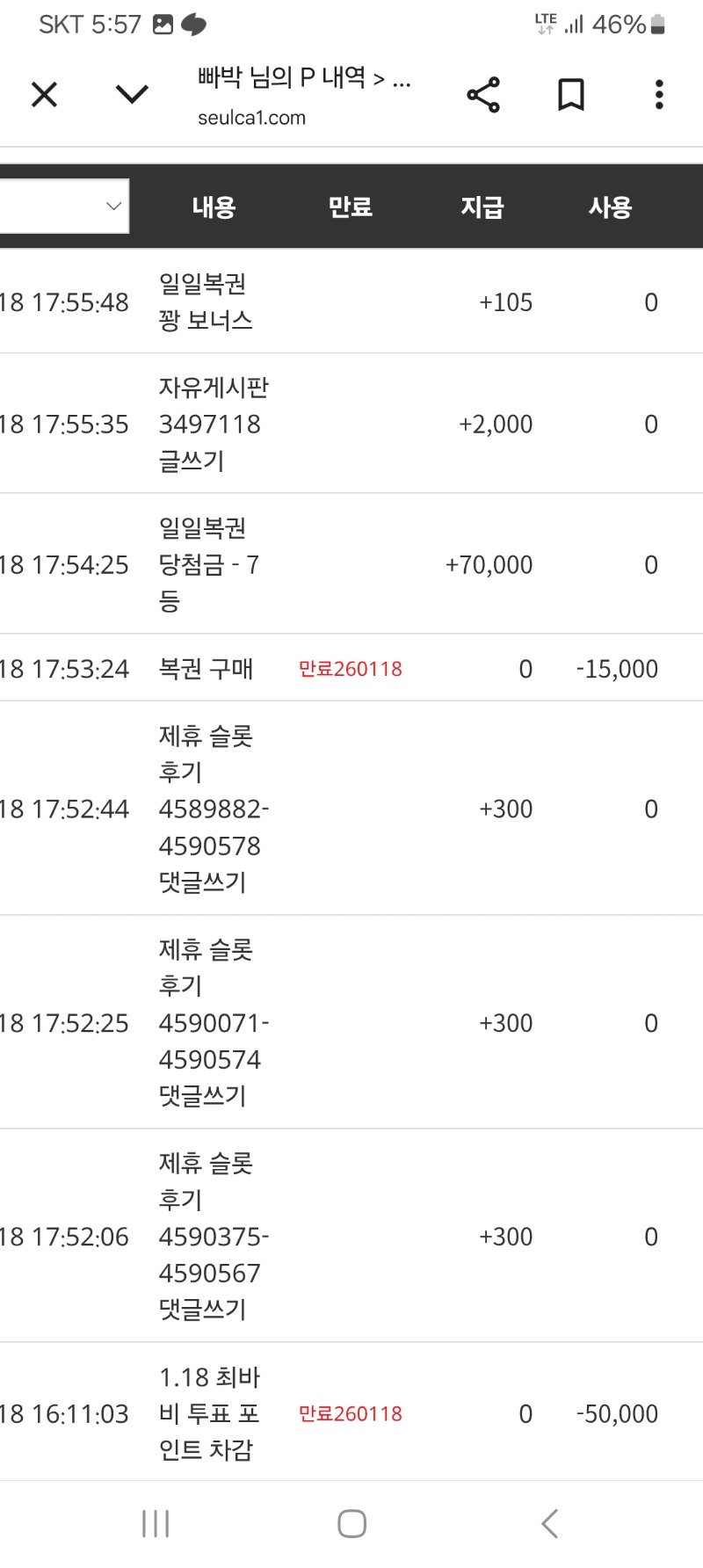Screen dimensions: 703x1568
Task: Tap the Android recent apps button
Action: [x=156, y=1523]
